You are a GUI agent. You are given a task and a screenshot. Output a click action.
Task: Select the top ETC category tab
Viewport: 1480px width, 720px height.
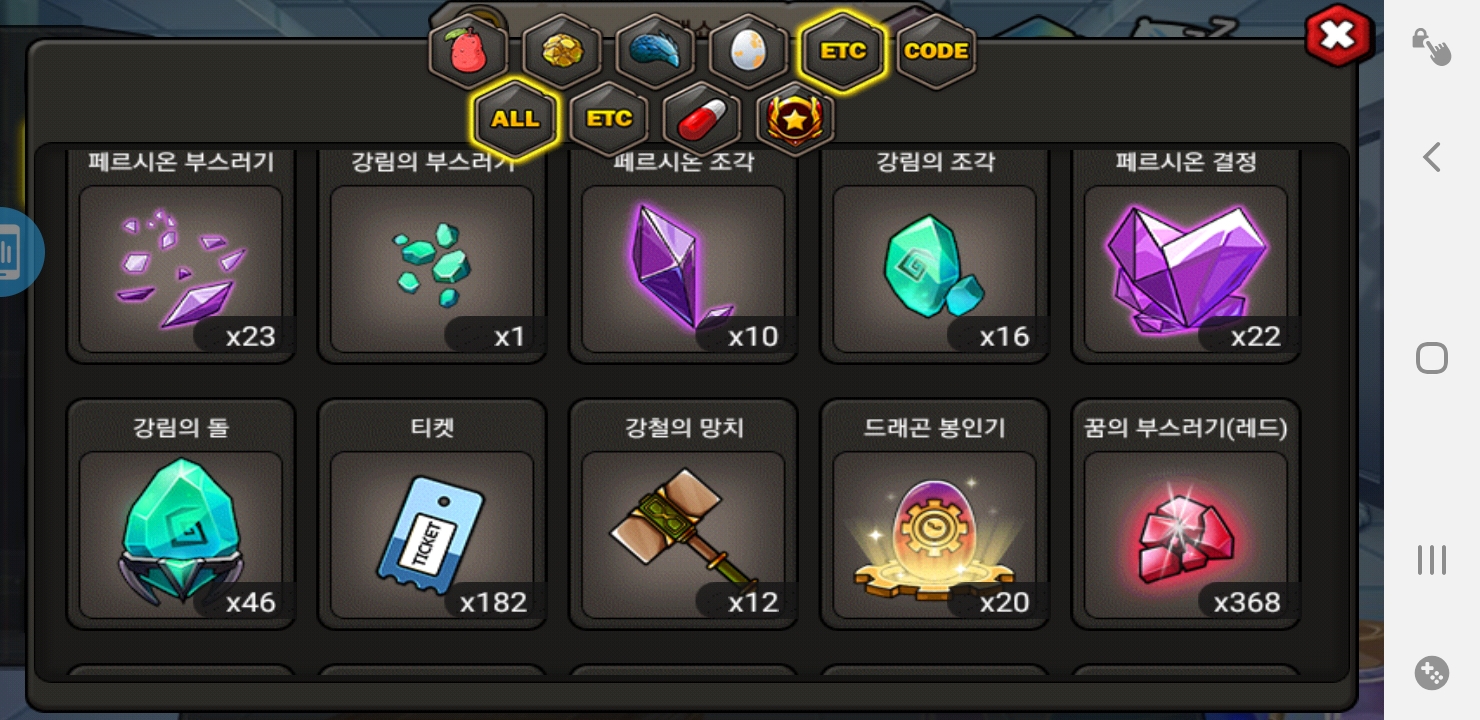842,51
